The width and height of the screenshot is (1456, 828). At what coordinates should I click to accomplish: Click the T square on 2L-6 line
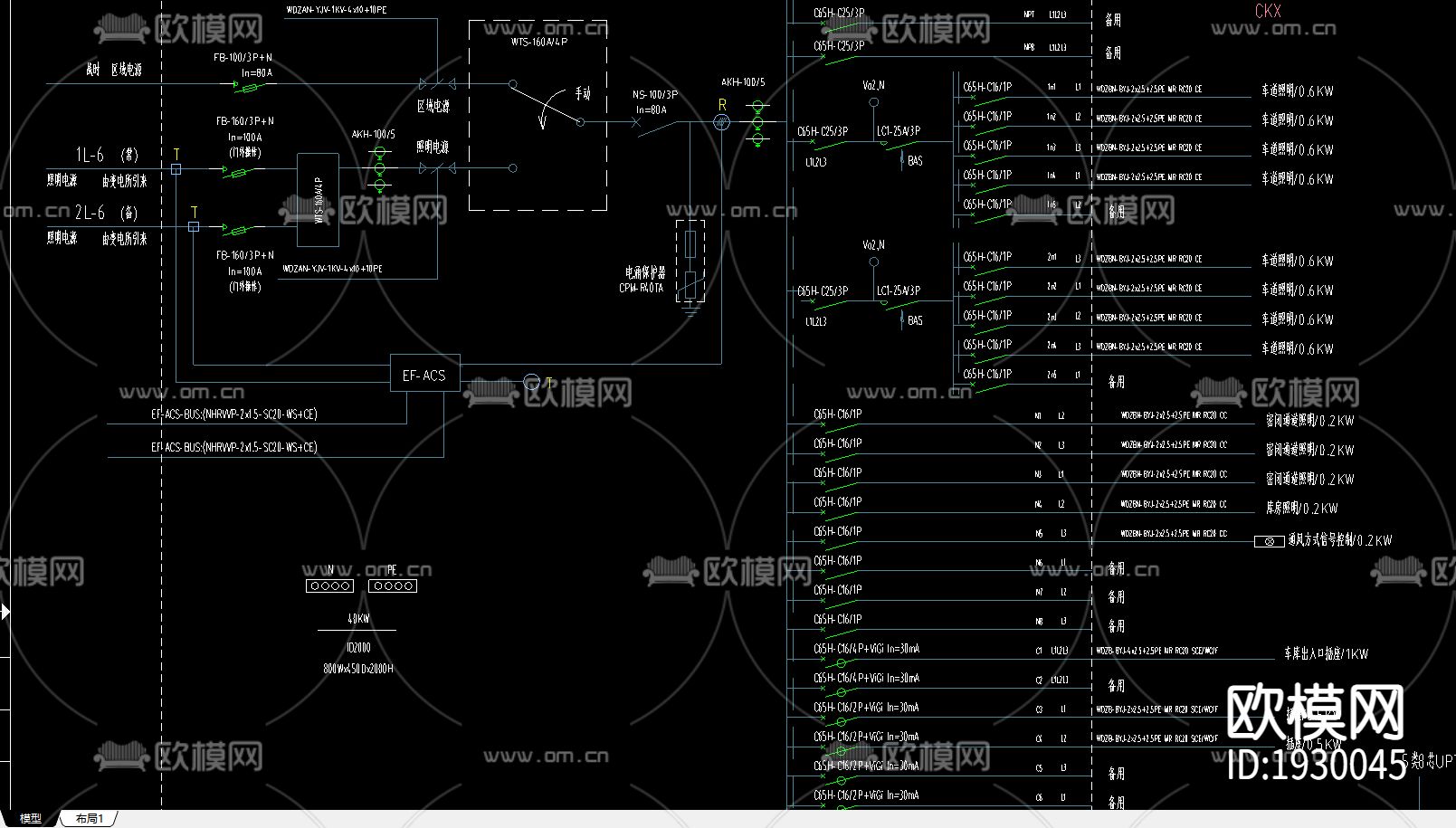(194, 226)
